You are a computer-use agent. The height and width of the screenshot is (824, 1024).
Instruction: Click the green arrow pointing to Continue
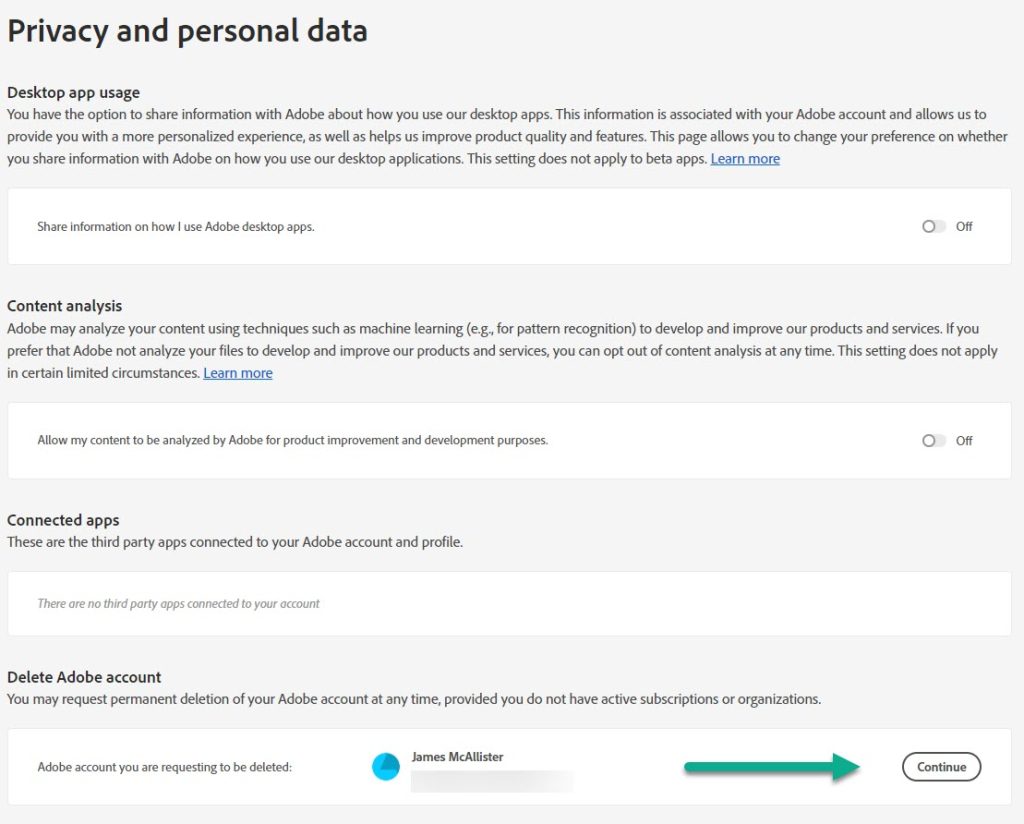[x=772, y=767]
